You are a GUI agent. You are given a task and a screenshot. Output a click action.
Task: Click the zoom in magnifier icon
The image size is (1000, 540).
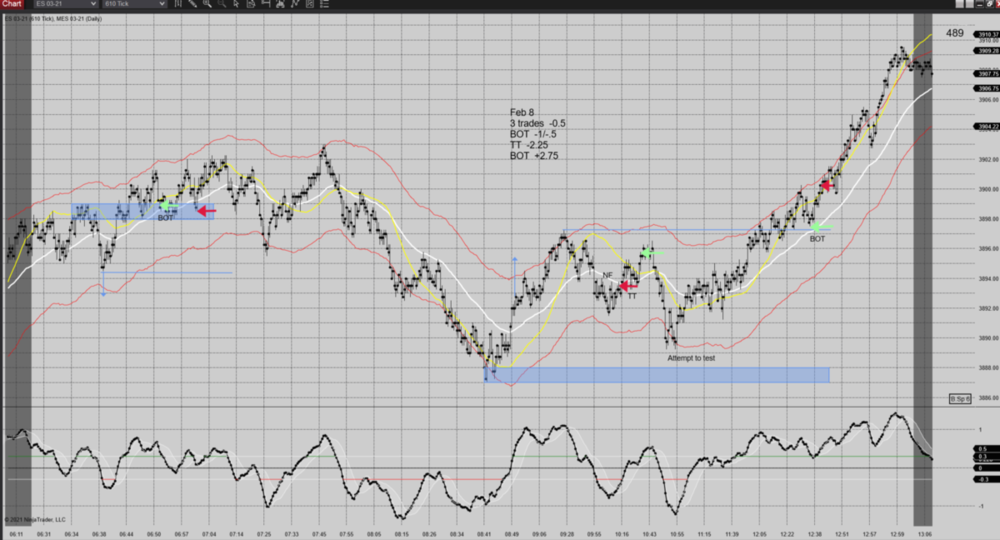point(207,4)
